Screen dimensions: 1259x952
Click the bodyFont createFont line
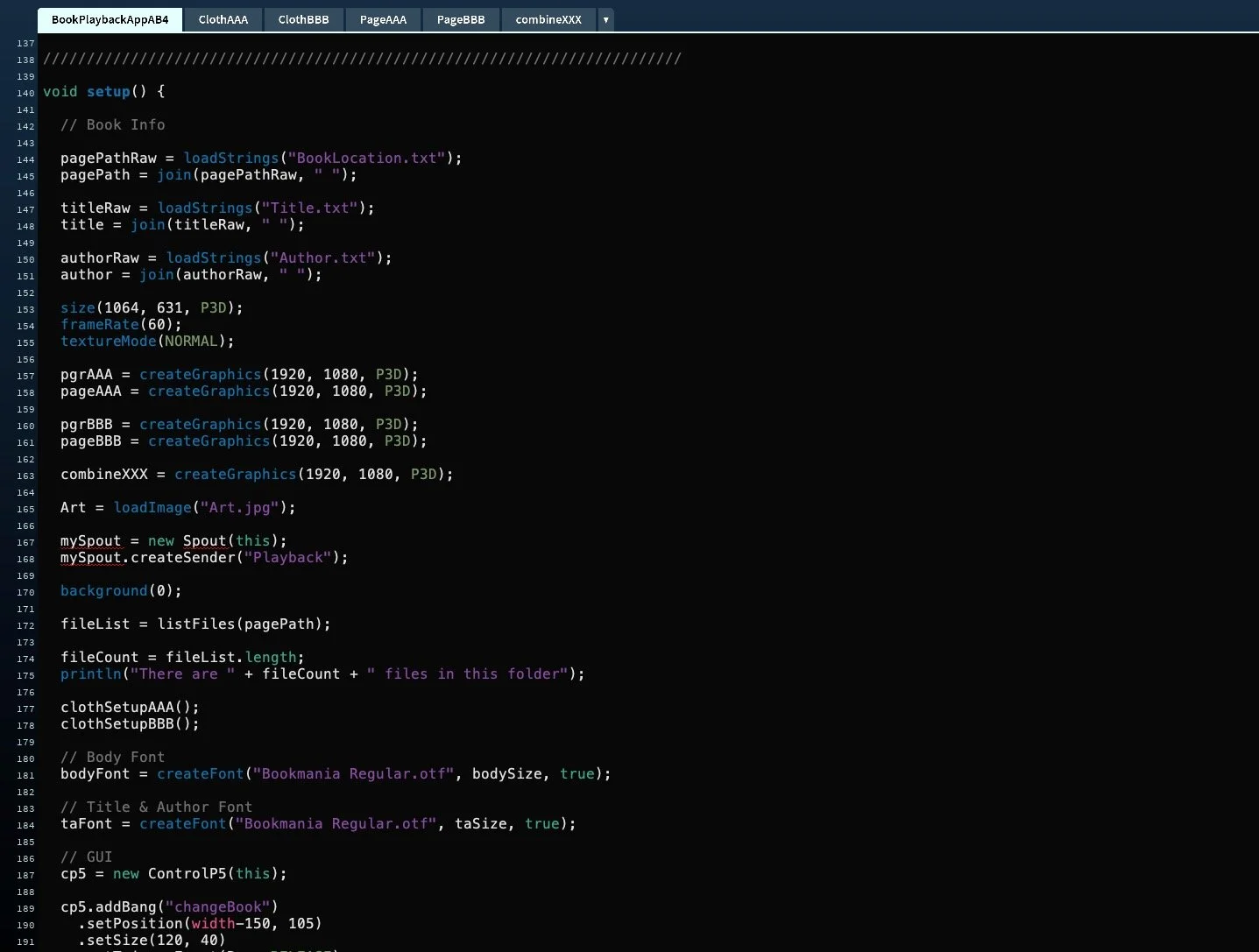click(336, 773)
